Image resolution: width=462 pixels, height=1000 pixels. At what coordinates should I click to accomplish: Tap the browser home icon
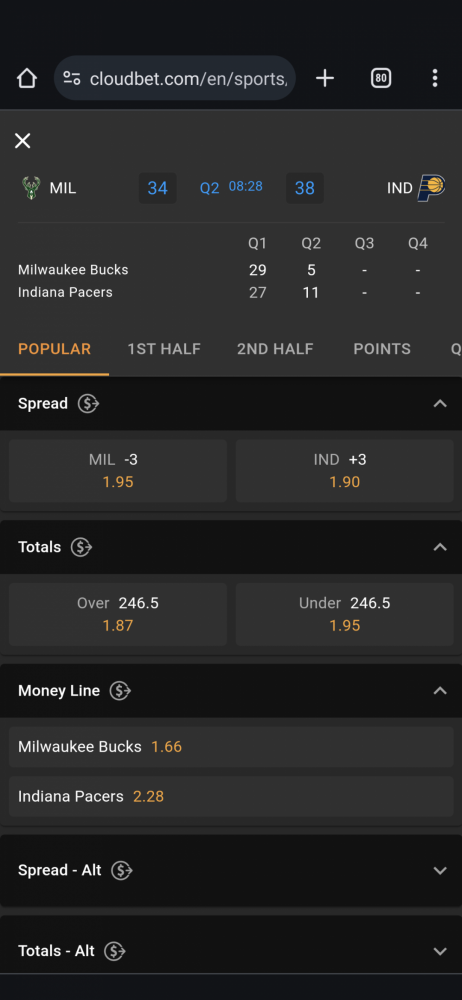27,78
